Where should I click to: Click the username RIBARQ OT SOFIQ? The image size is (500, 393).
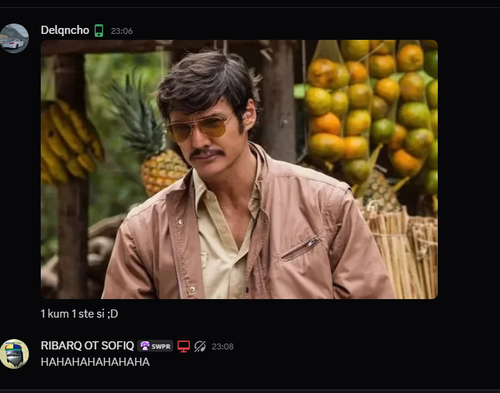pyautogui.click(x=87, y=346)
